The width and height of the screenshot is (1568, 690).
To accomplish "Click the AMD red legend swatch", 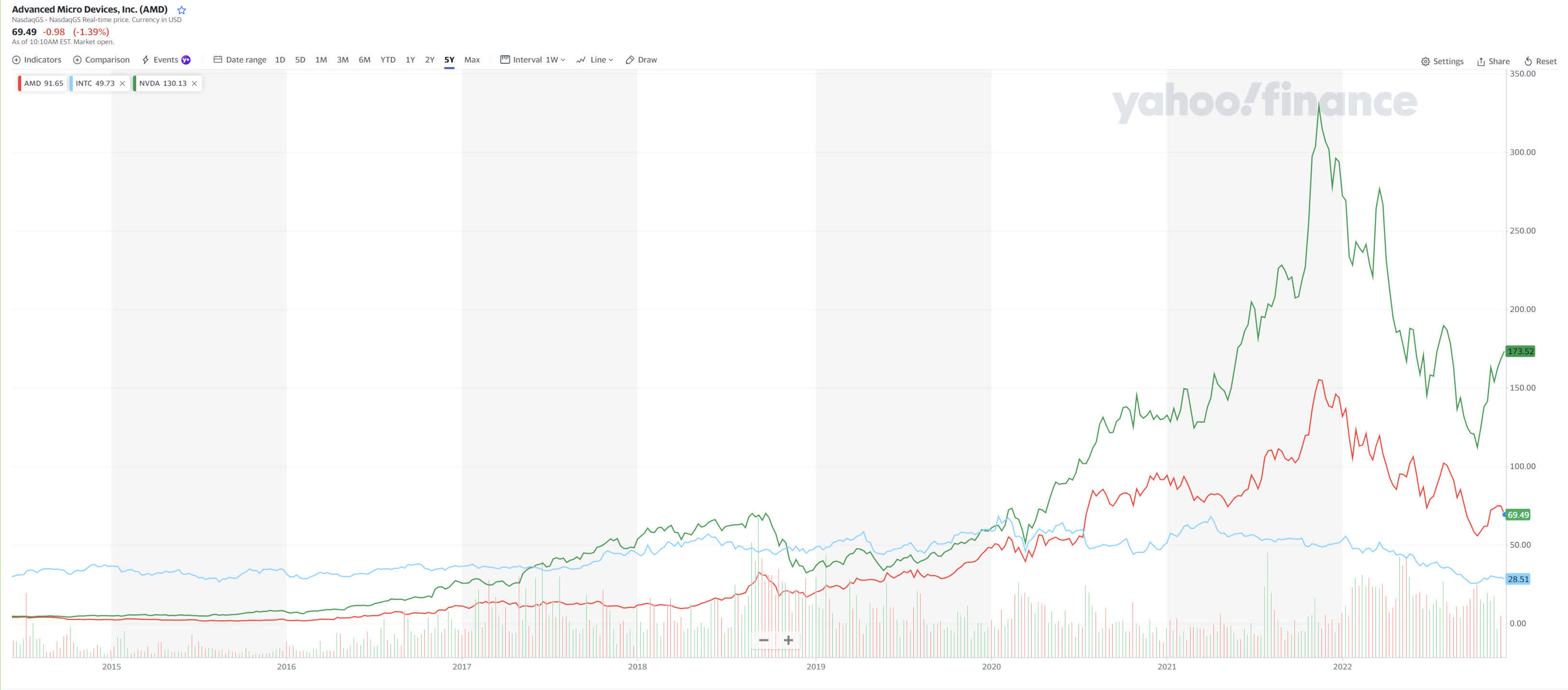I will [x=20, y=83].
